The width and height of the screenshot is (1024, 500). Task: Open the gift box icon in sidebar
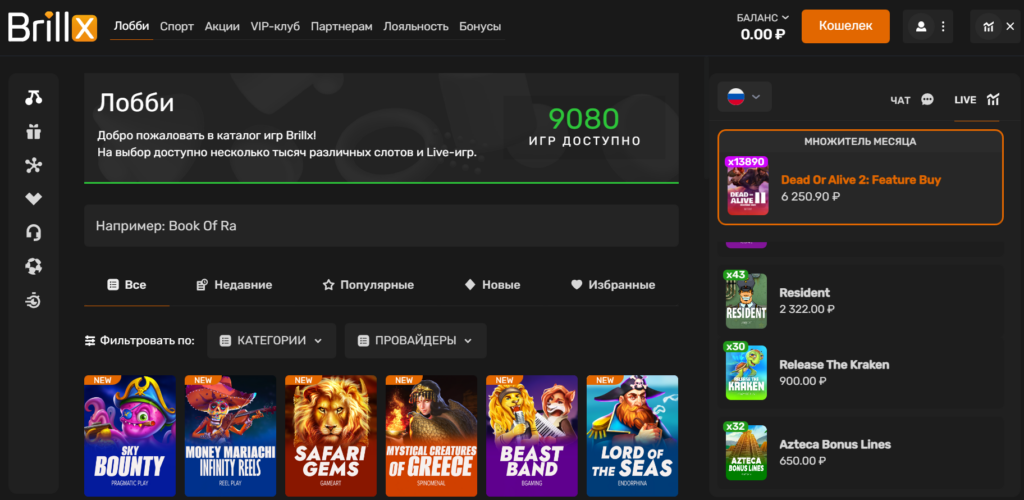click(x=33, y=133)
